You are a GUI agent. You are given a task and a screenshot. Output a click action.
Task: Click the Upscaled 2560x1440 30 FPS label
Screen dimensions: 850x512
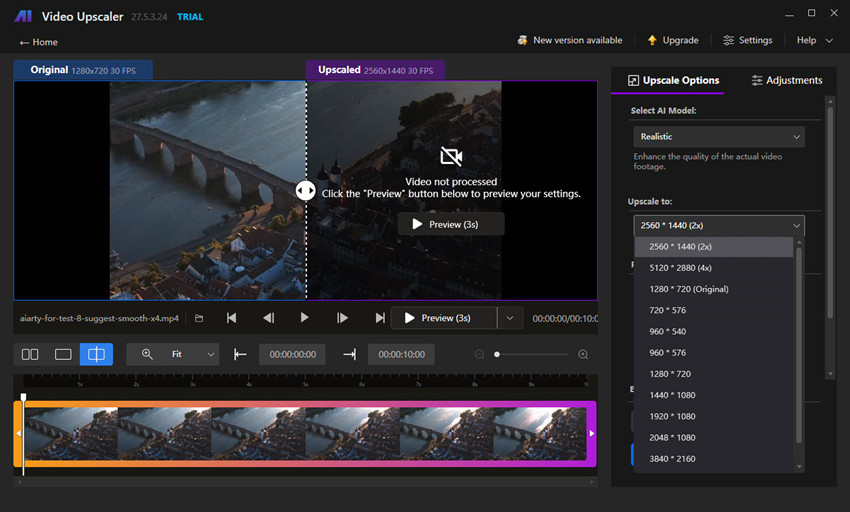click(x=376, y=70)
